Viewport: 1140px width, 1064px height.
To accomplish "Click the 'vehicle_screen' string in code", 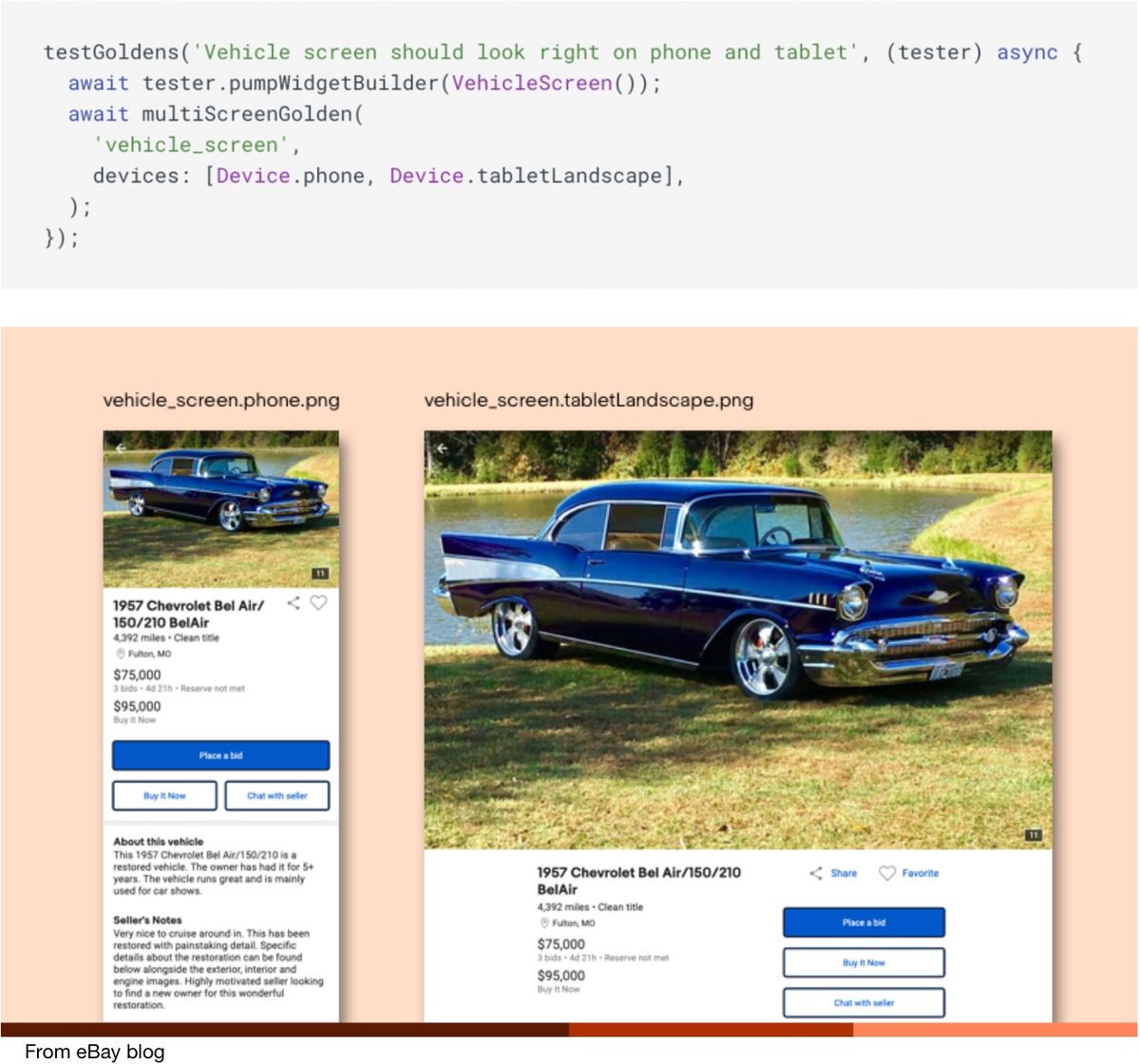I will click(x=197, y=144).
